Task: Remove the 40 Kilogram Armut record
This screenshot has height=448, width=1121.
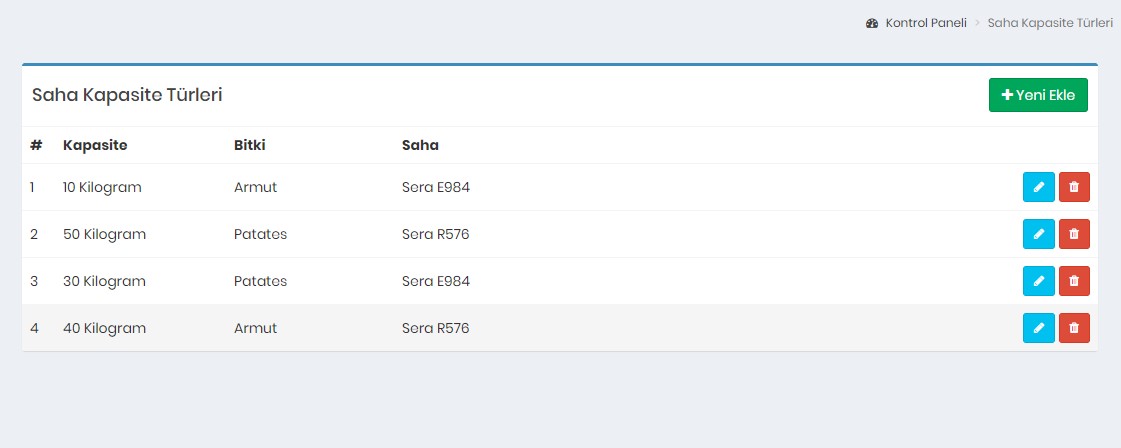Action: pyautogui.click(x=1074, y=328)
